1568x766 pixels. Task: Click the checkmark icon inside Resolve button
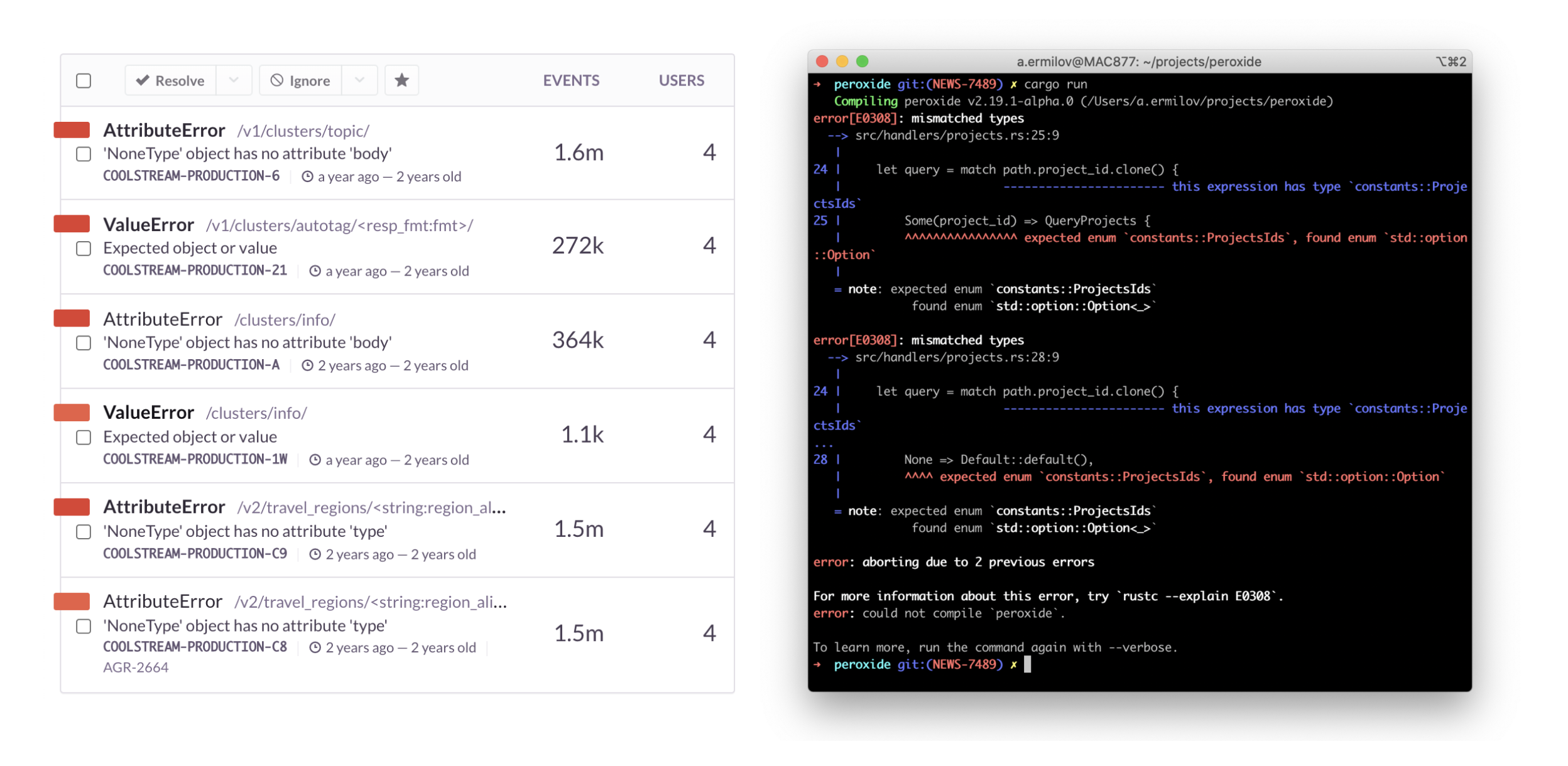coord(143,80)
